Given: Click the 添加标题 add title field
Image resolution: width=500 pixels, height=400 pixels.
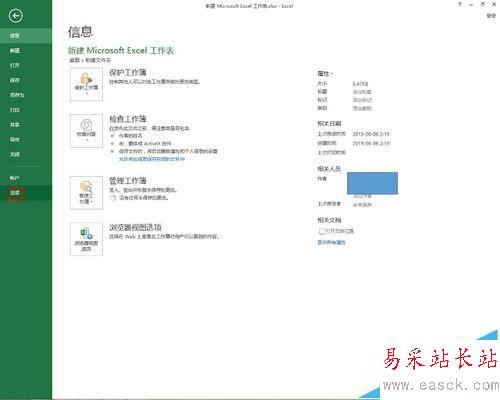Looking at the screenshot, I should tap(362, 92).
